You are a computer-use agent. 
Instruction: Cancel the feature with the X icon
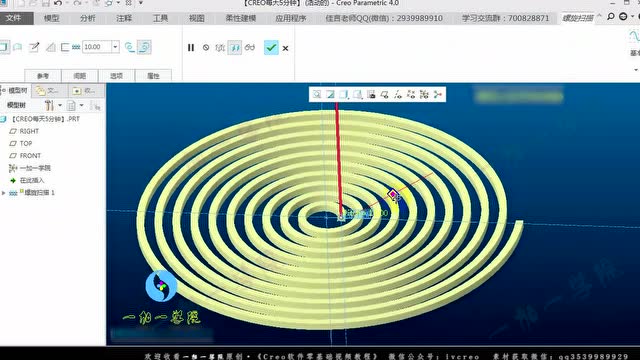point(285,48)
